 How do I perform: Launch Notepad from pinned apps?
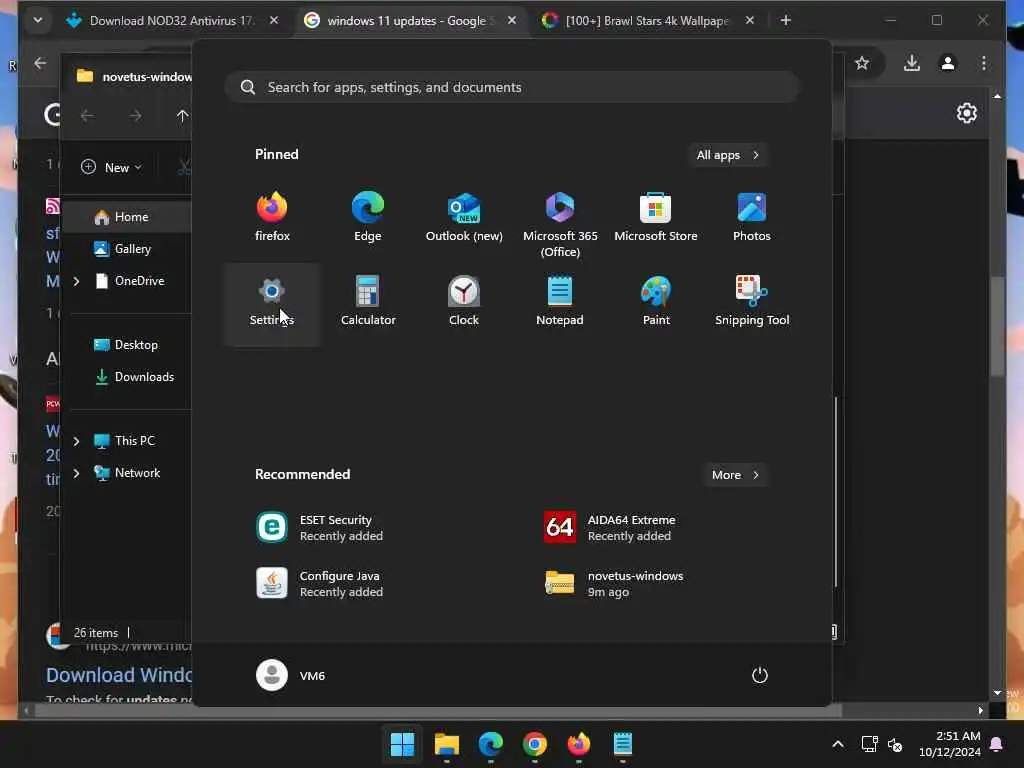coord(560,302)
